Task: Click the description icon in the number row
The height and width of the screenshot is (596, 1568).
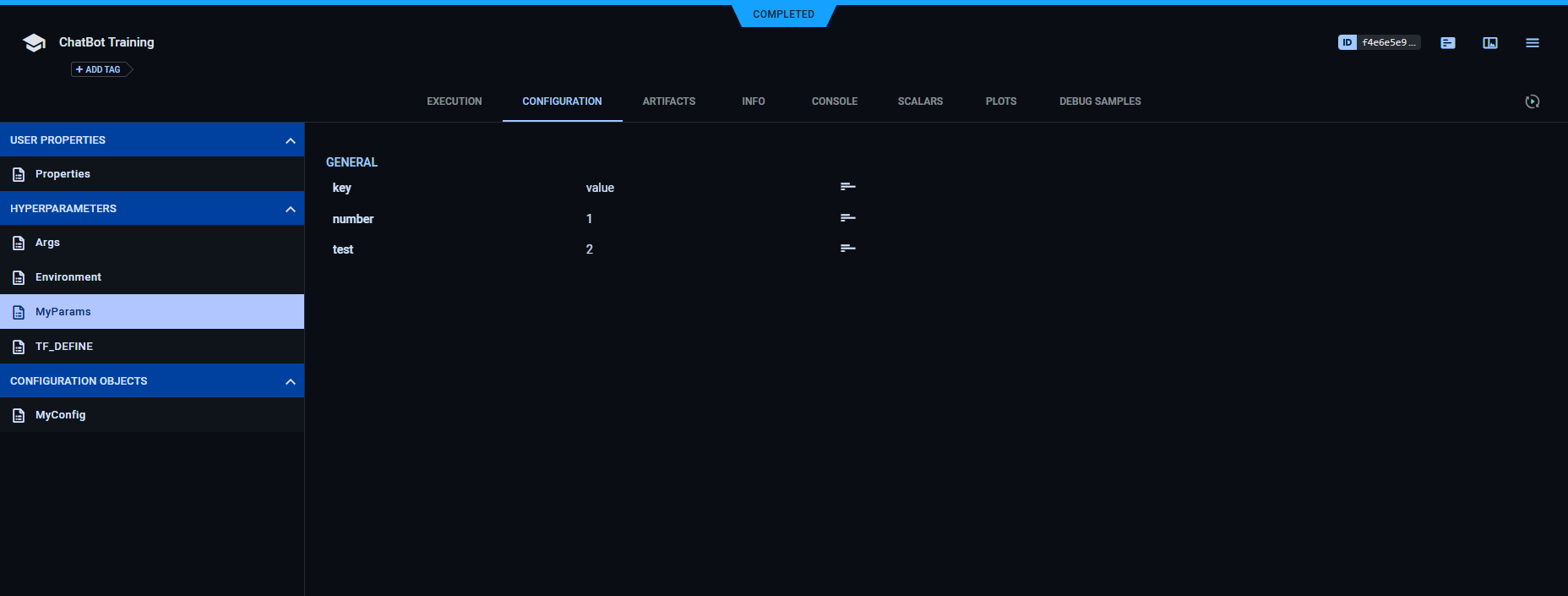Action: click(847, 218)
